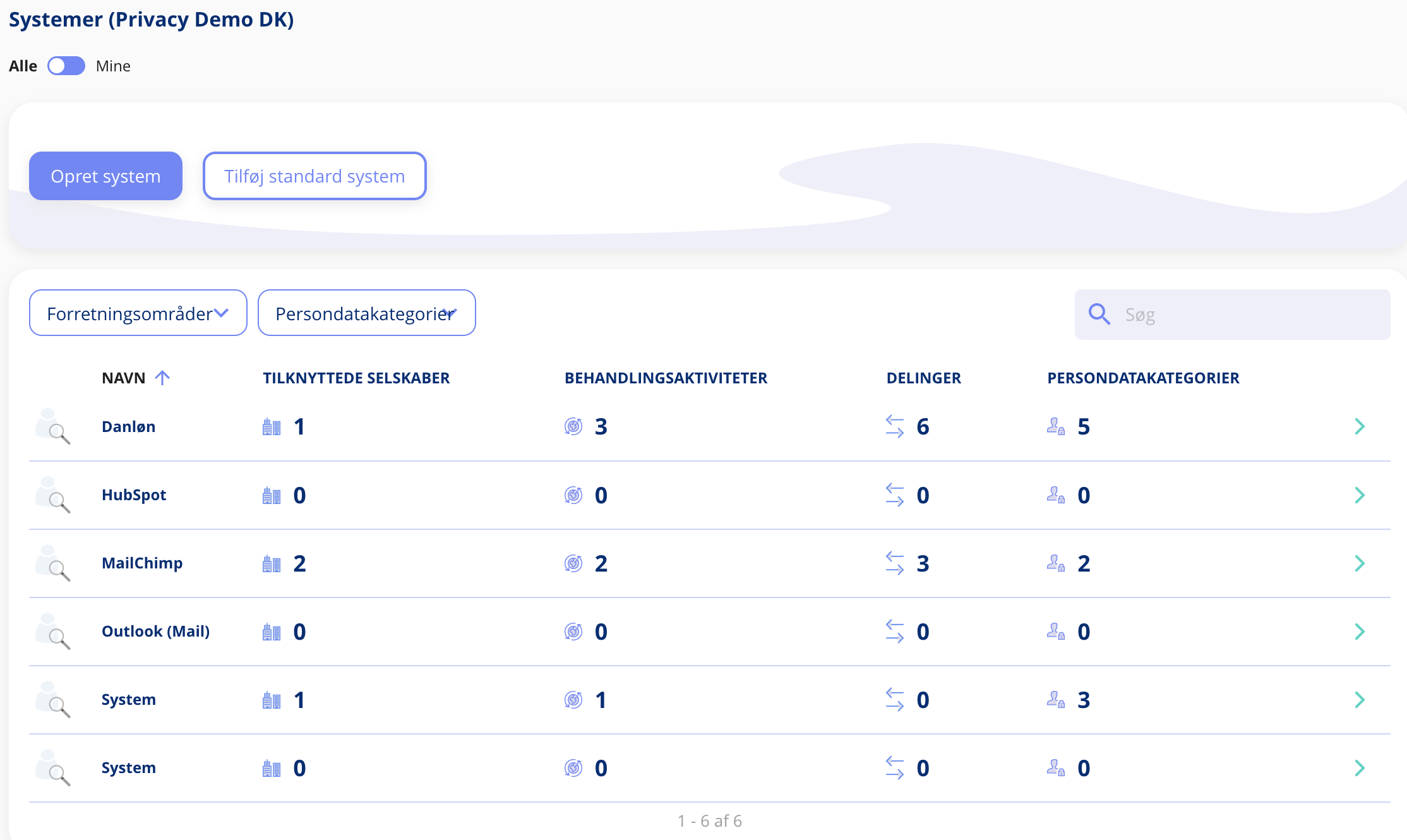Click the 'Mine' label next to toggle
This screenshot has height=840, width=1407.
[x=113, y=66]
